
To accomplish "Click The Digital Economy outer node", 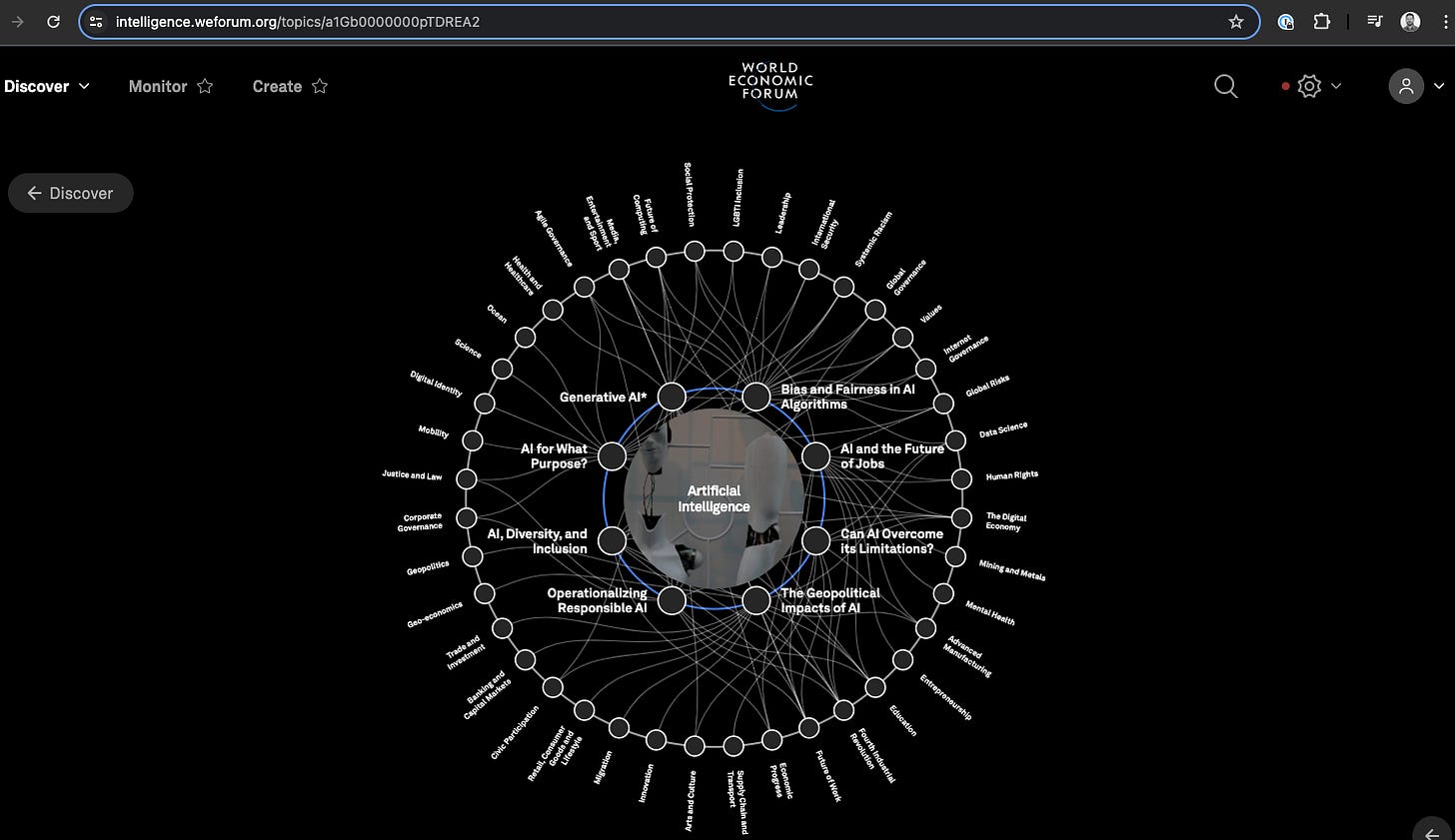I will tap(961, 517).
